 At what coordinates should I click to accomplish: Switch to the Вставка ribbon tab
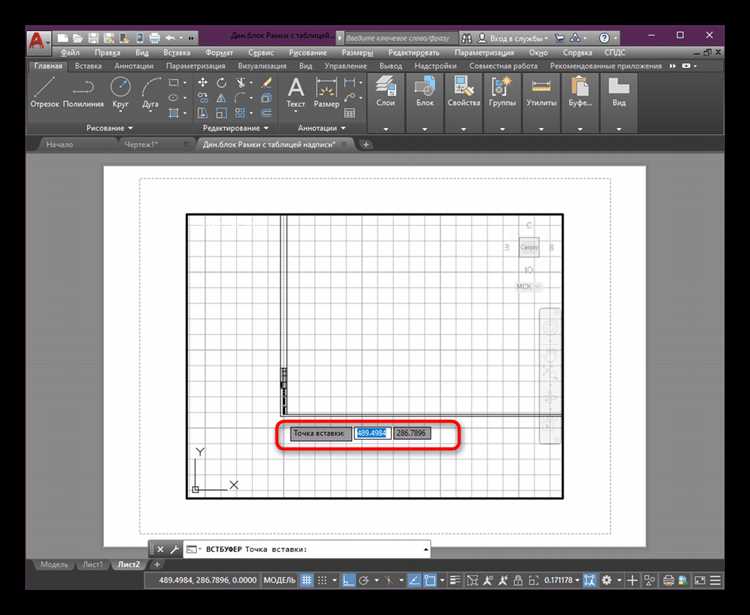88,66
